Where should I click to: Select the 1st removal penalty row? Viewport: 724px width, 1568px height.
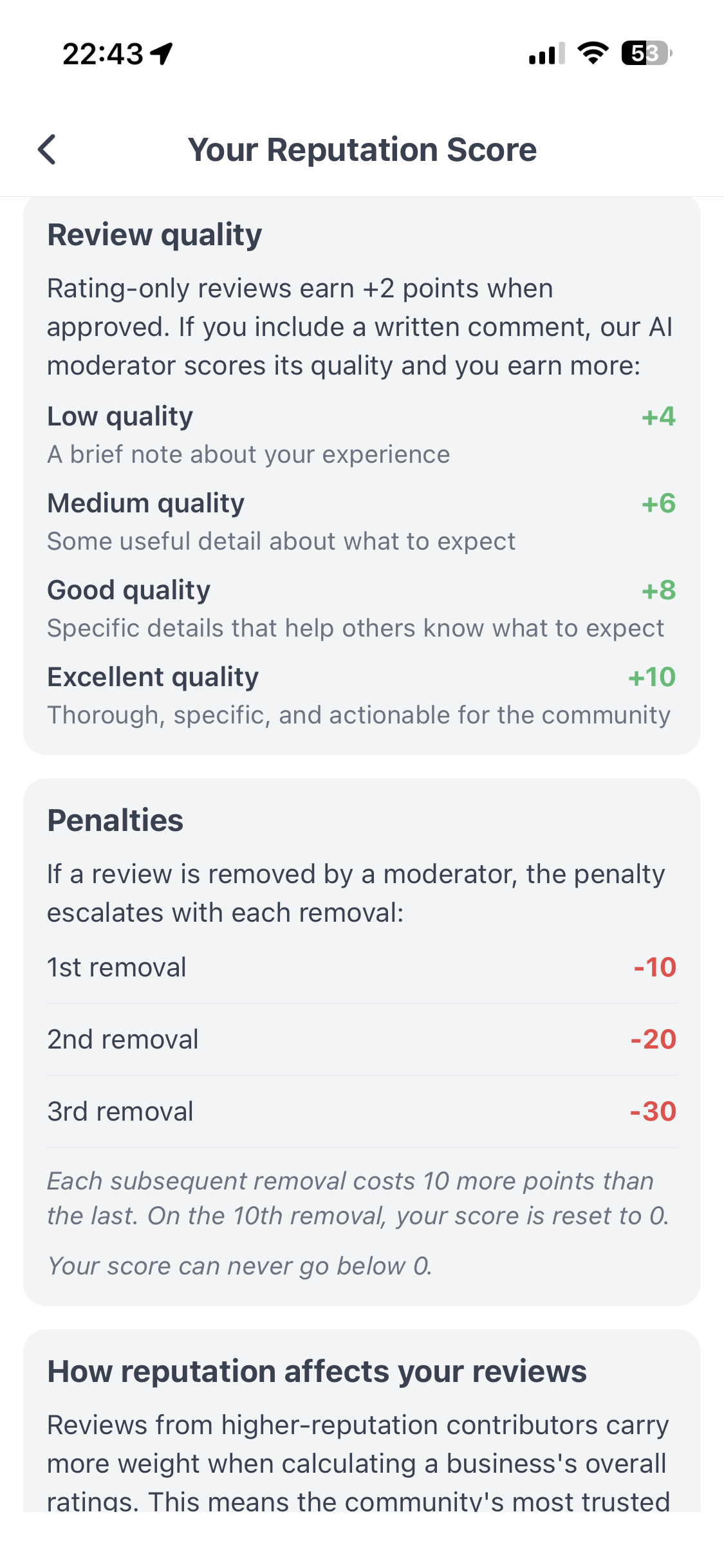pos(360,967)
